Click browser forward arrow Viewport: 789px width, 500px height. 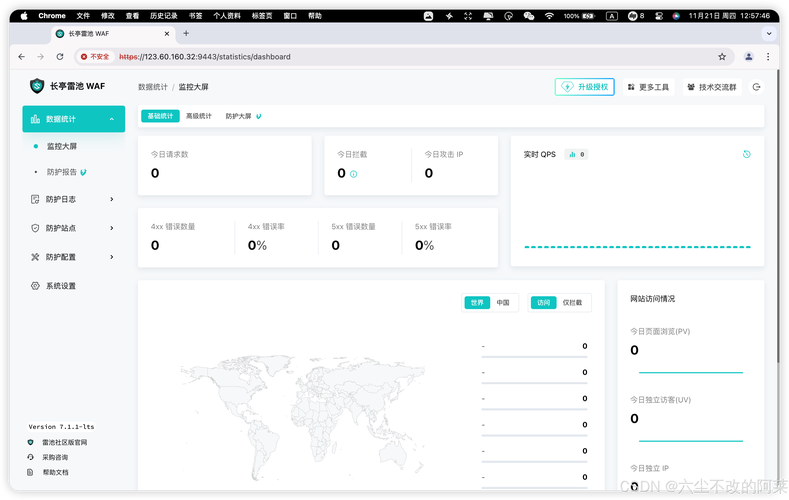click(x=40, y=57)
